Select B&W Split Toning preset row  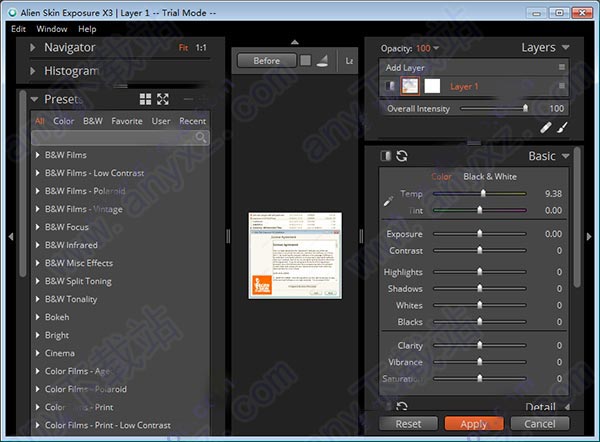120,281
